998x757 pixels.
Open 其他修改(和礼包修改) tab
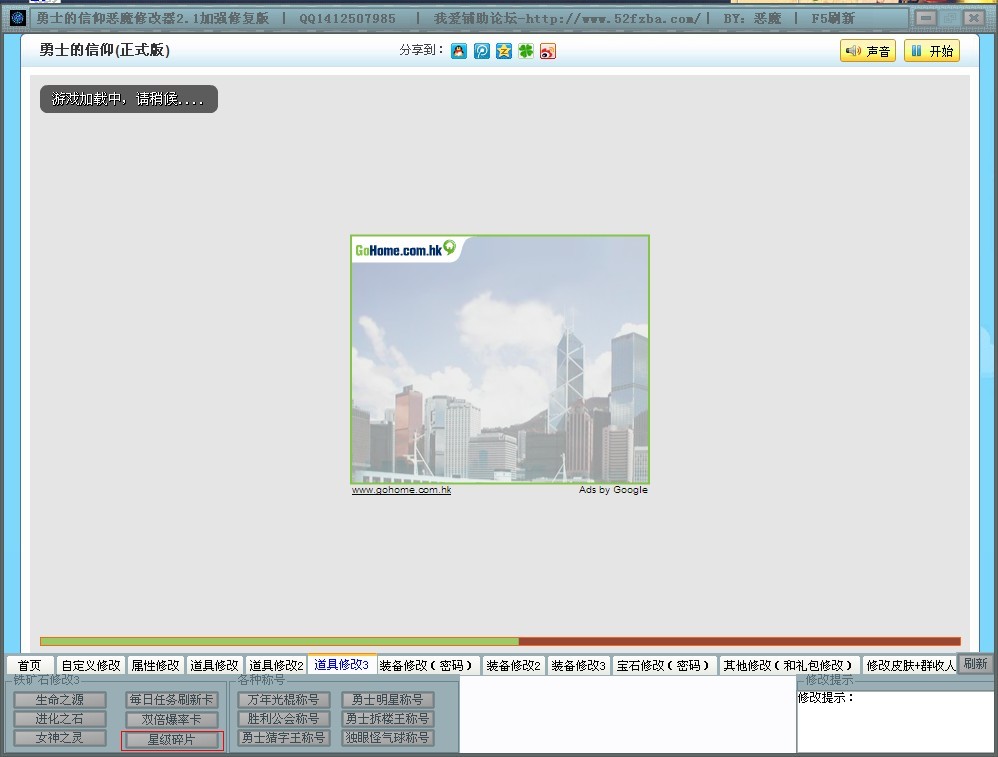pos(789,665)
